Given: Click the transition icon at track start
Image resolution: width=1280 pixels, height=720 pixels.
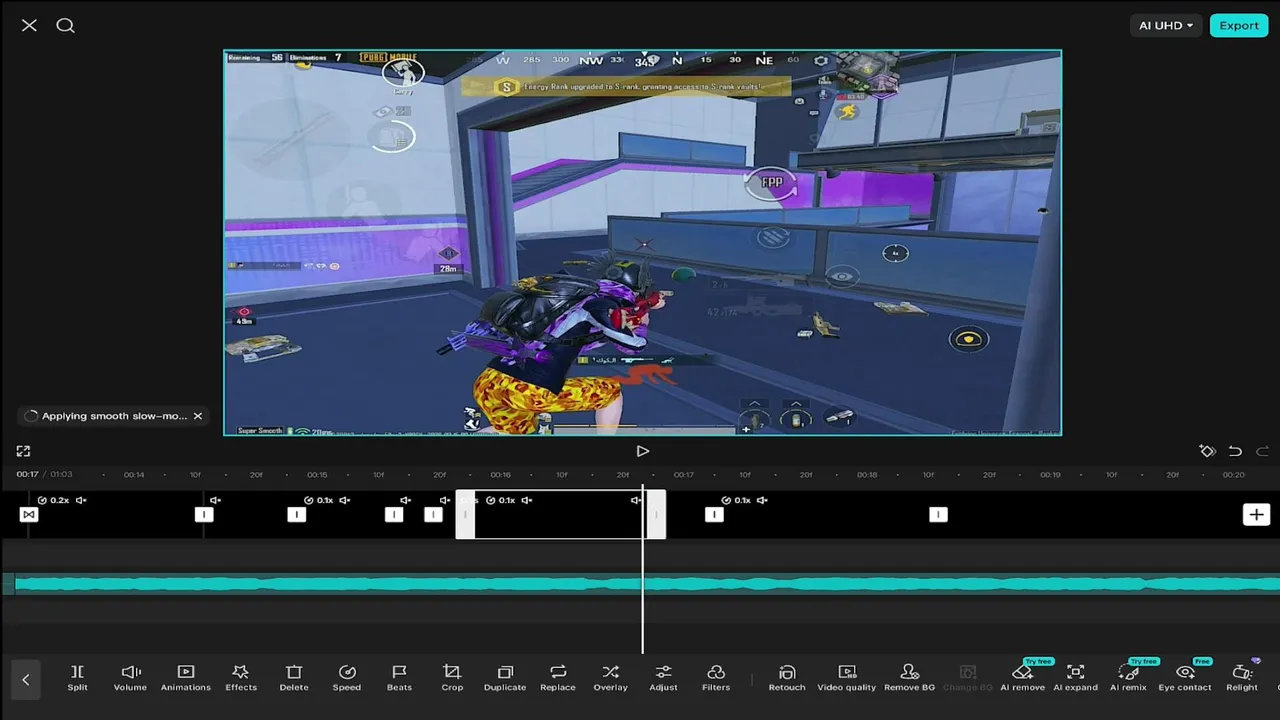Looking at the screenshot, I should [x=28, y=514].
